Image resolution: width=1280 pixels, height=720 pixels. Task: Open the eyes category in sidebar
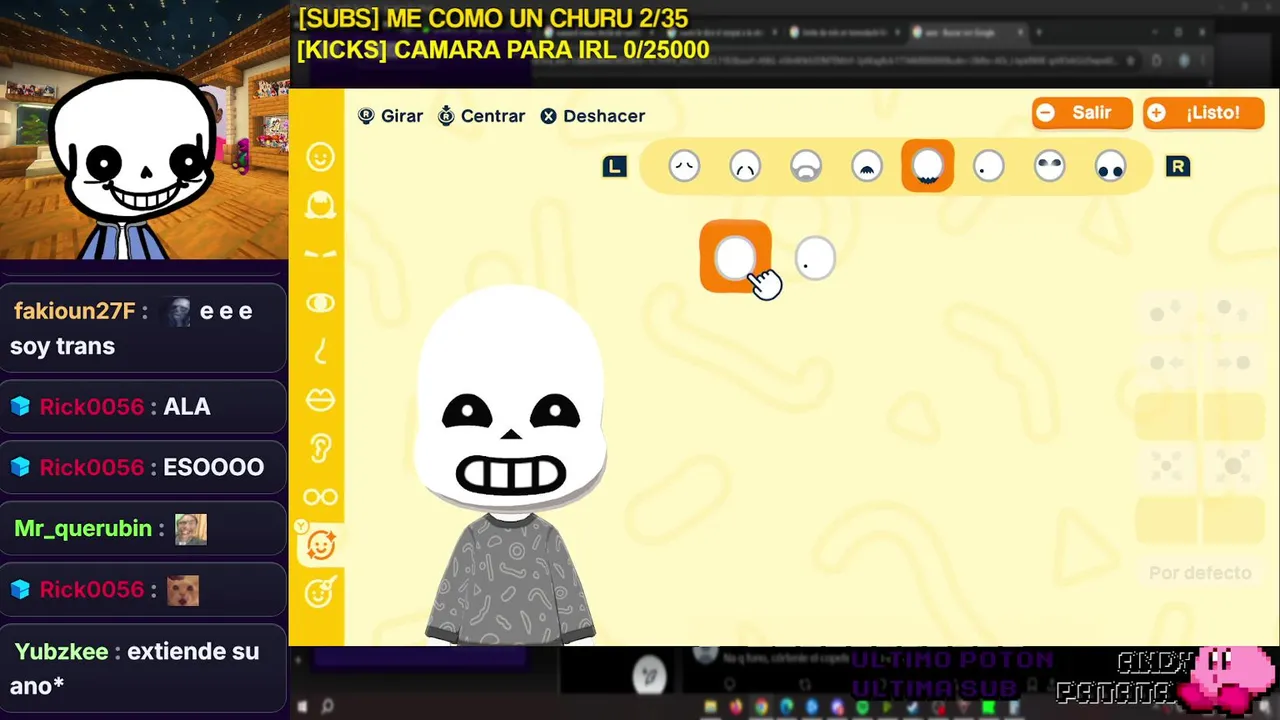click(320, 303)
